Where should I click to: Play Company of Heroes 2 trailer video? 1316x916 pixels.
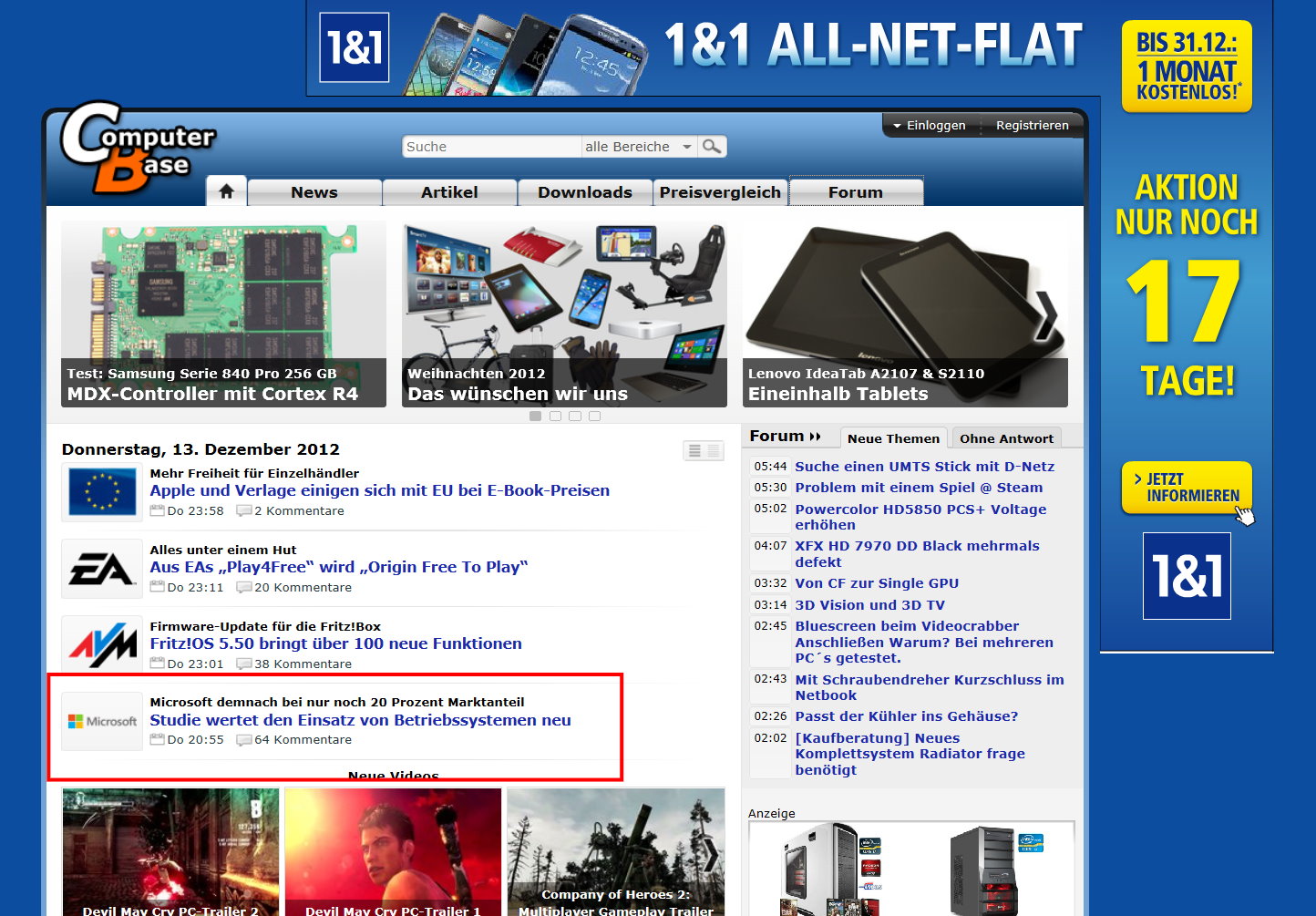pos(615,852)
